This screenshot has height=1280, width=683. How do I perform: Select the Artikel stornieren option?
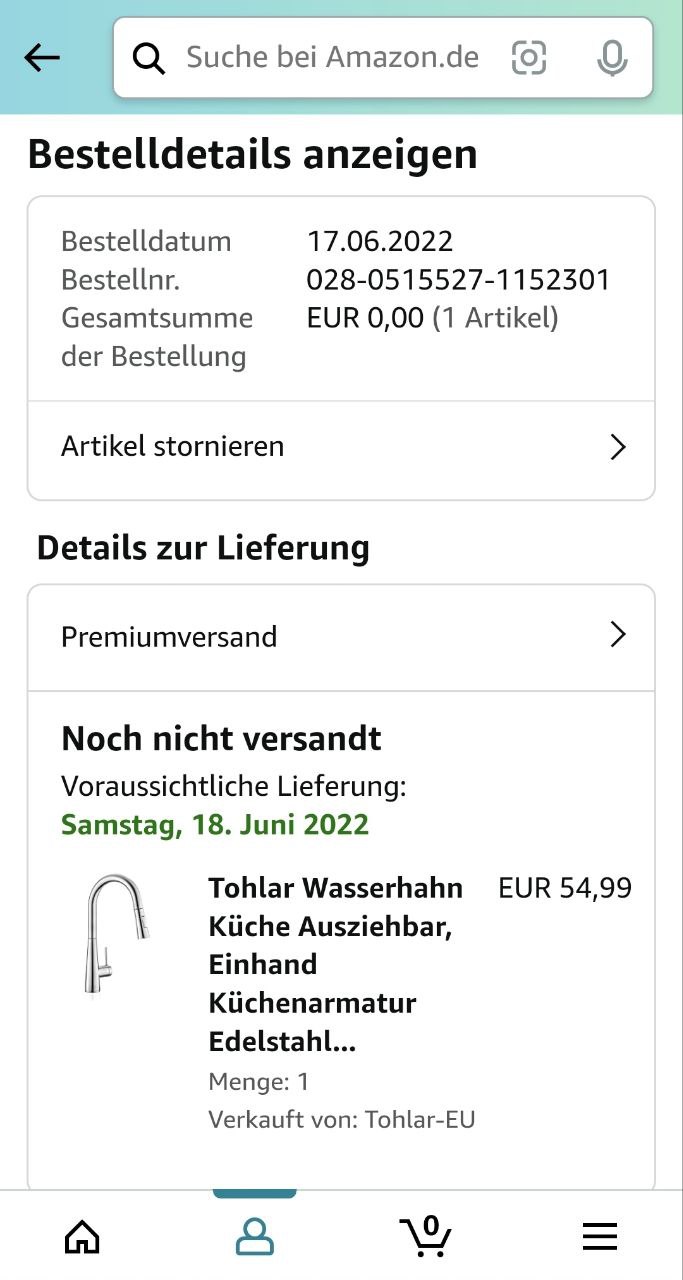click(173, 446)
